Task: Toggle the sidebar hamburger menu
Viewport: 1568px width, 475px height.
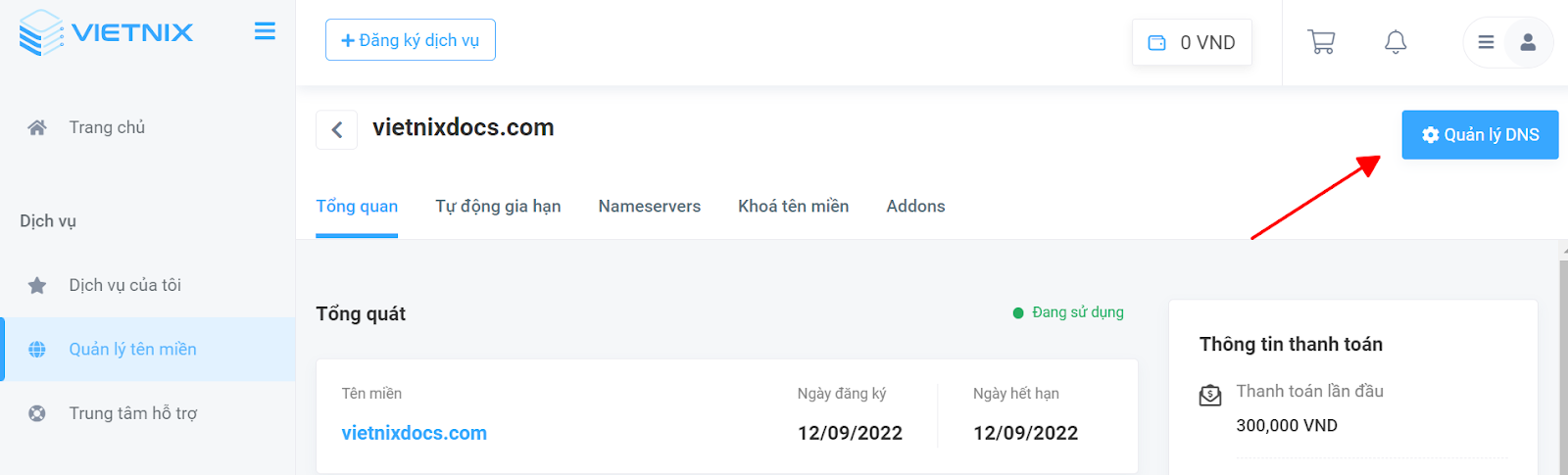Action: coord(265,32)
